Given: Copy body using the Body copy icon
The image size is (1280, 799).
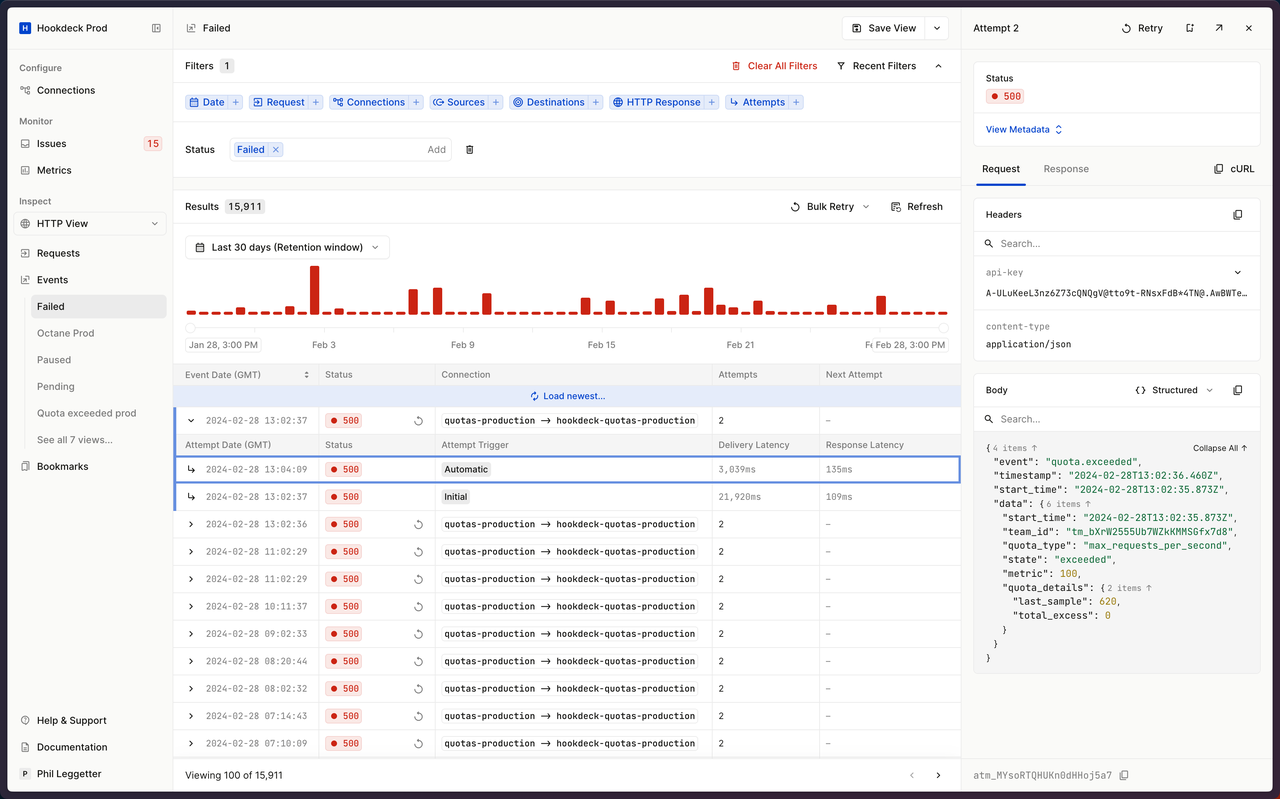Looking at the screenshot, I should pyautogui.click(x=1237, y=390).
